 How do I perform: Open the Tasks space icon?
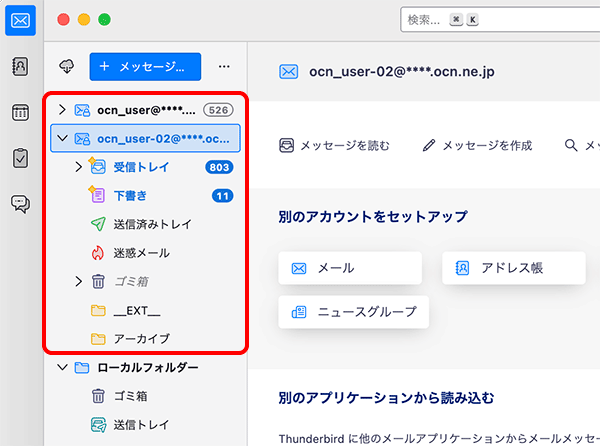click(20, 158)
